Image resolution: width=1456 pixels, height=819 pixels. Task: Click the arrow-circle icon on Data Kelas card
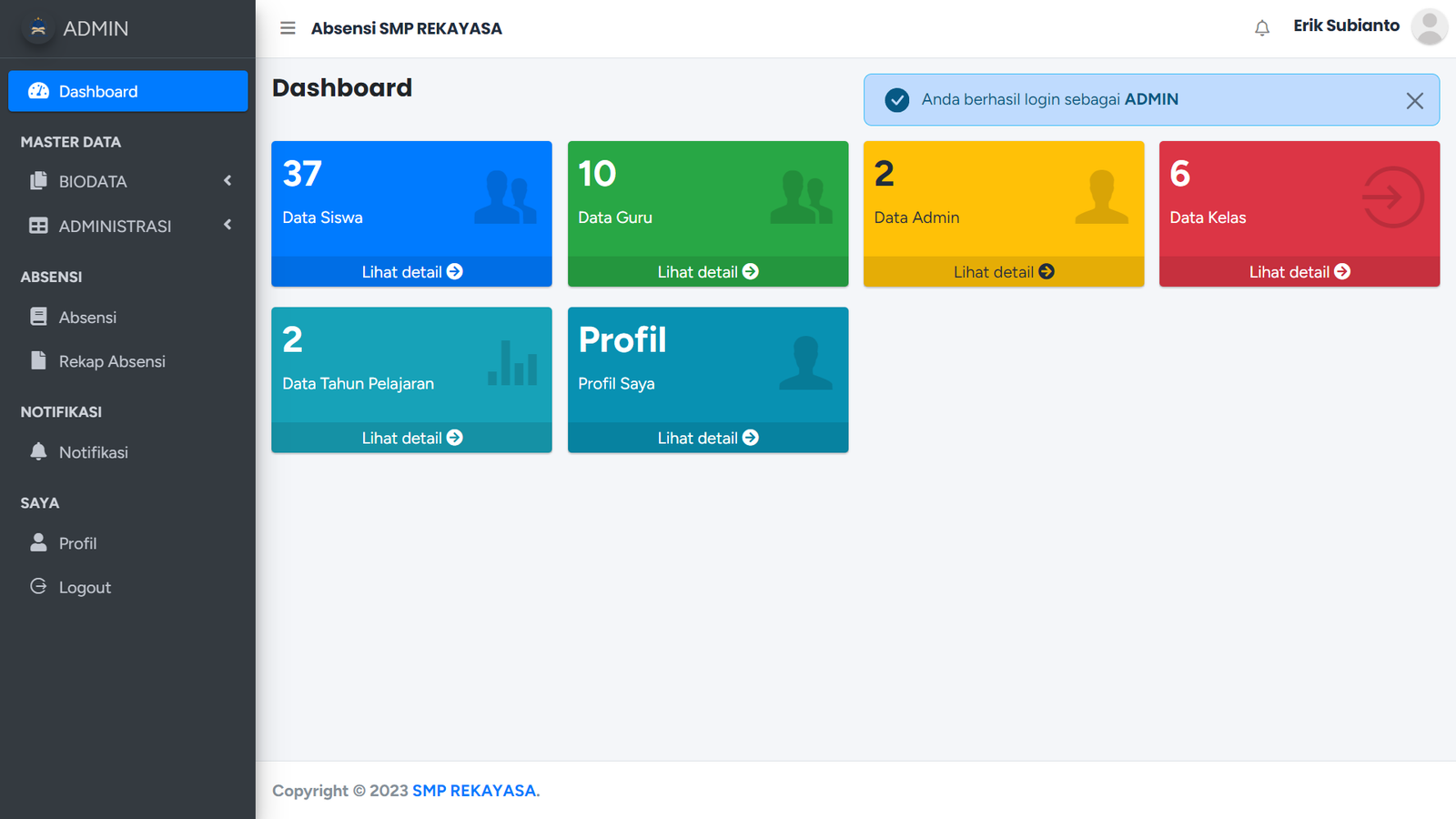click(1392, 197)
